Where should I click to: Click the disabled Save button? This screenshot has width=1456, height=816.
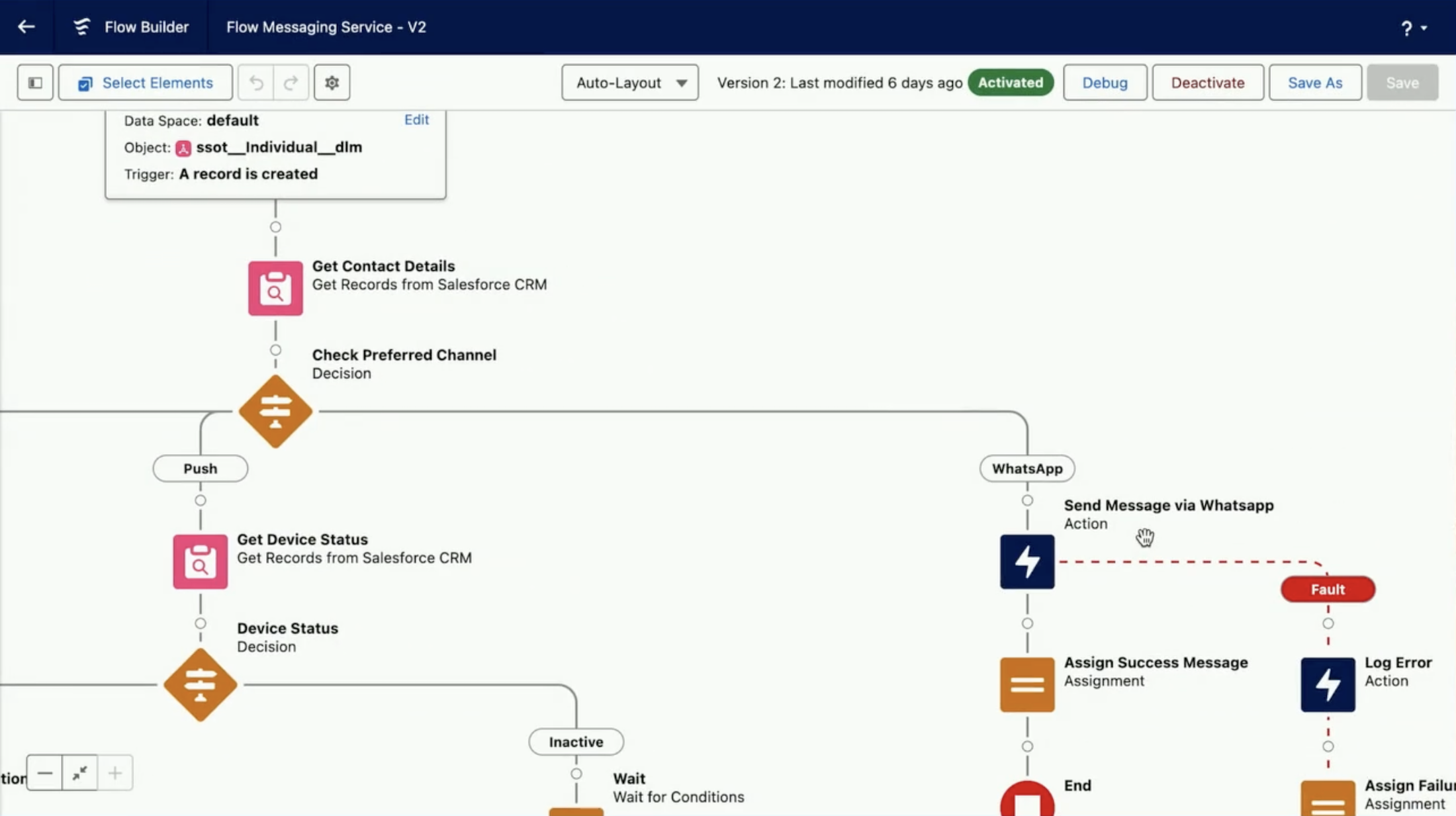pos(1402,83)
